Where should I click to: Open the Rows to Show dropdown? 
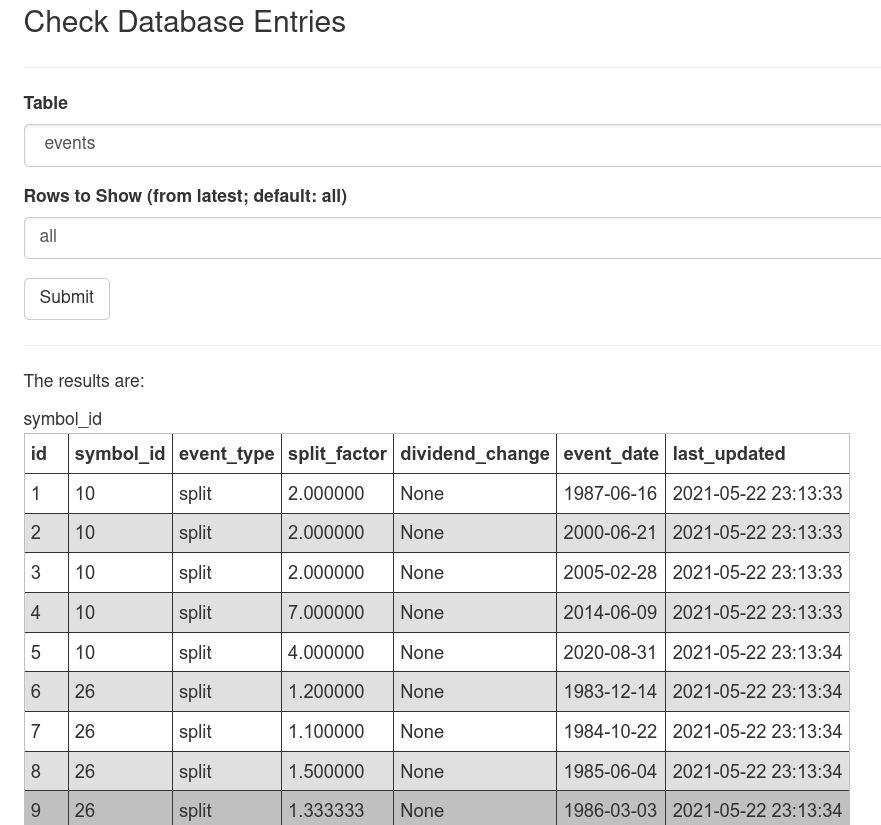[452, 237]
